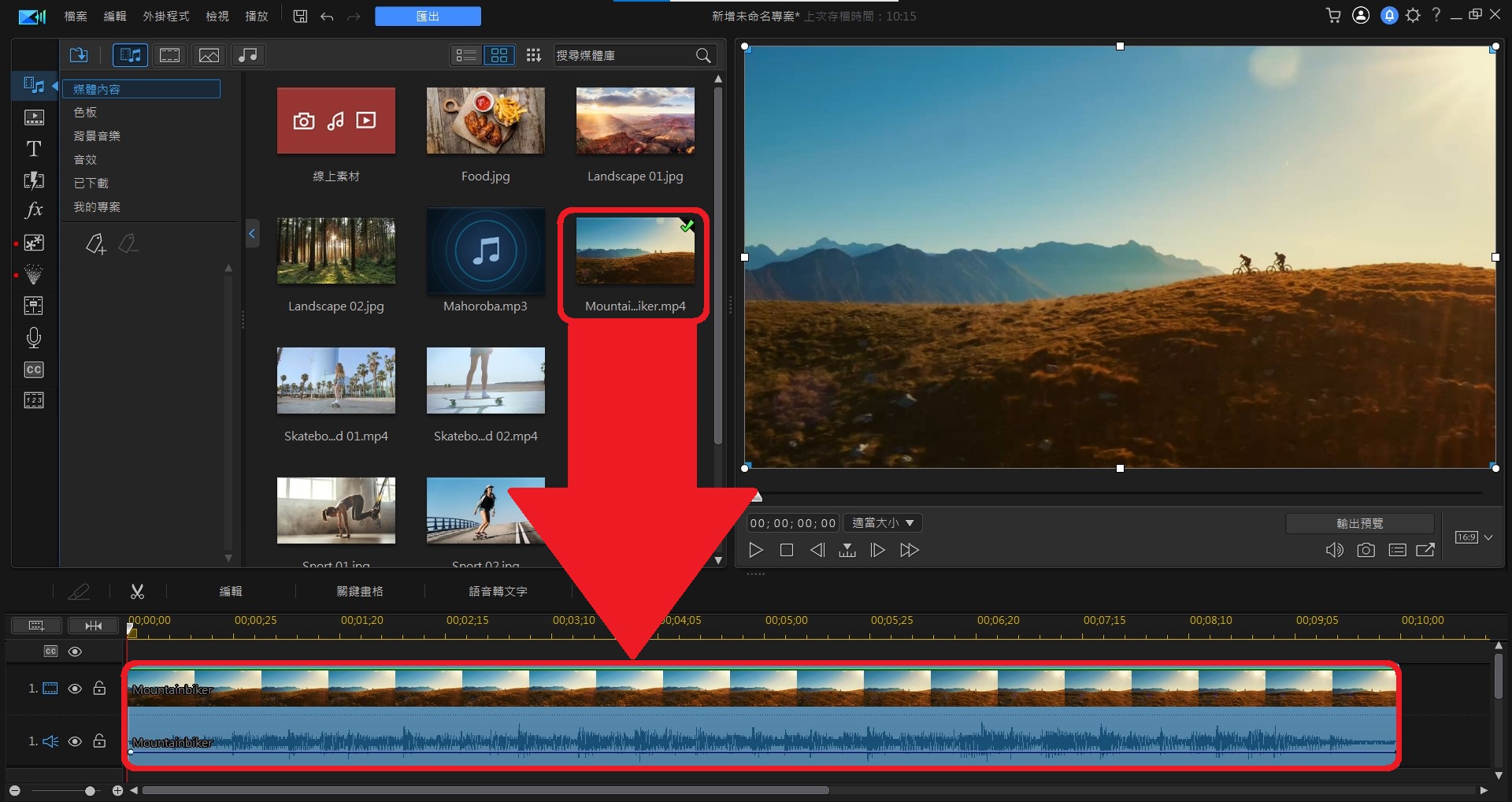
Task: Toggle visibility of audio track 1
Action: coord(75,741)
